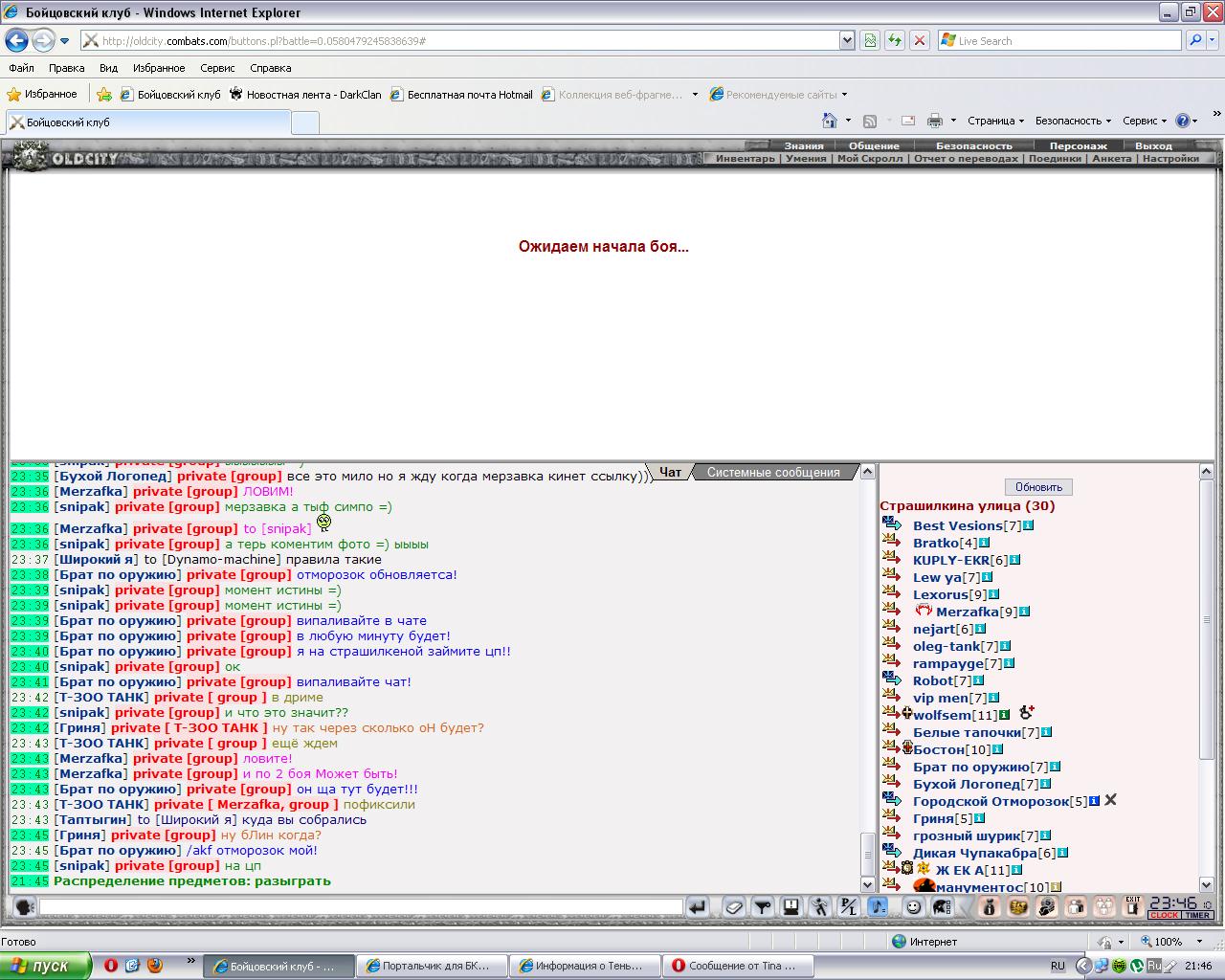
Task: Click the funnel filter icon in chat toolbar
Action: click(x=763, y=907)
